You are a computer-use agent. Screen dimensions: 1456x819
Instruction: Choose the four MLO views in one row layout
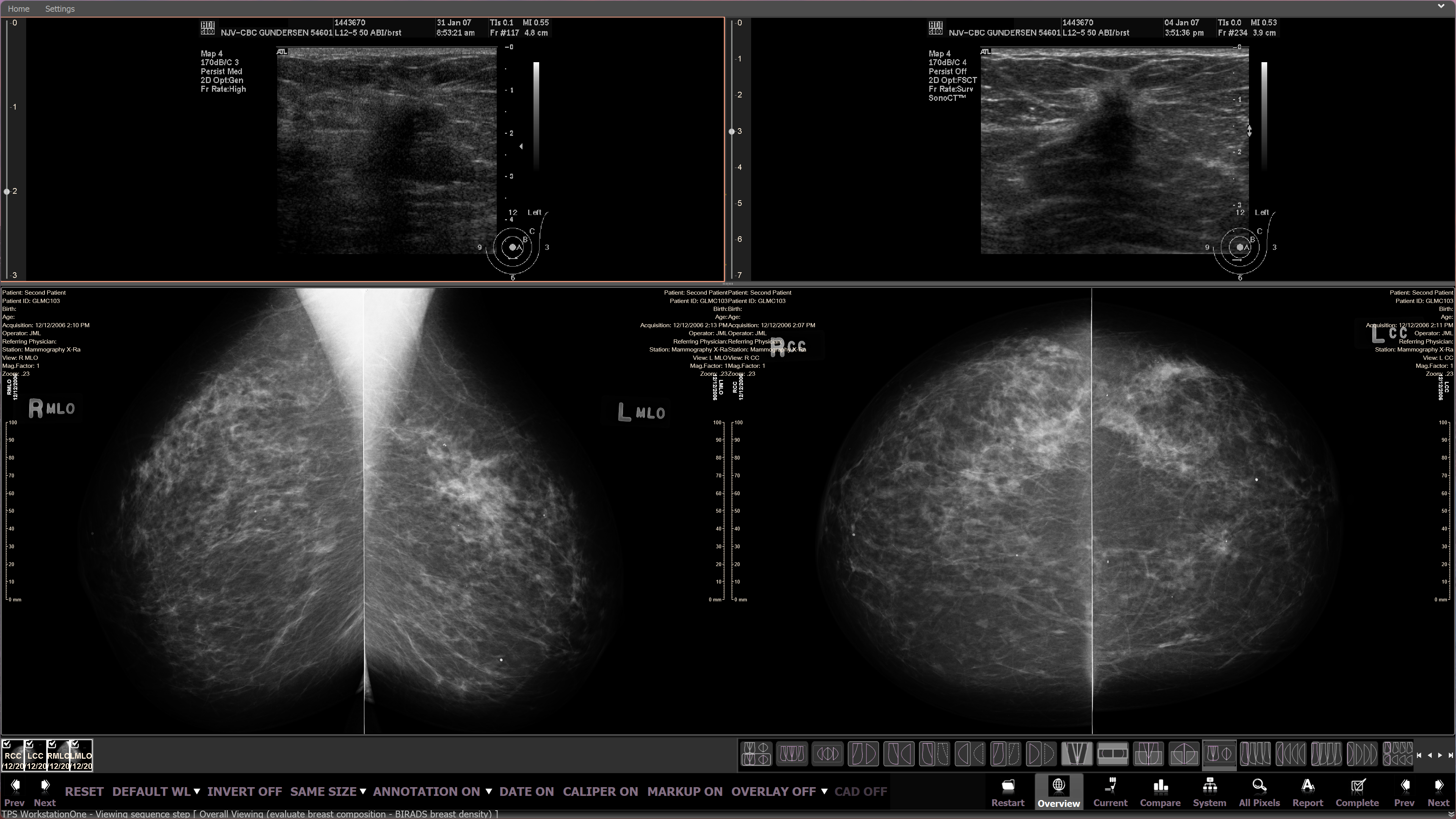[x=792, y=753]
